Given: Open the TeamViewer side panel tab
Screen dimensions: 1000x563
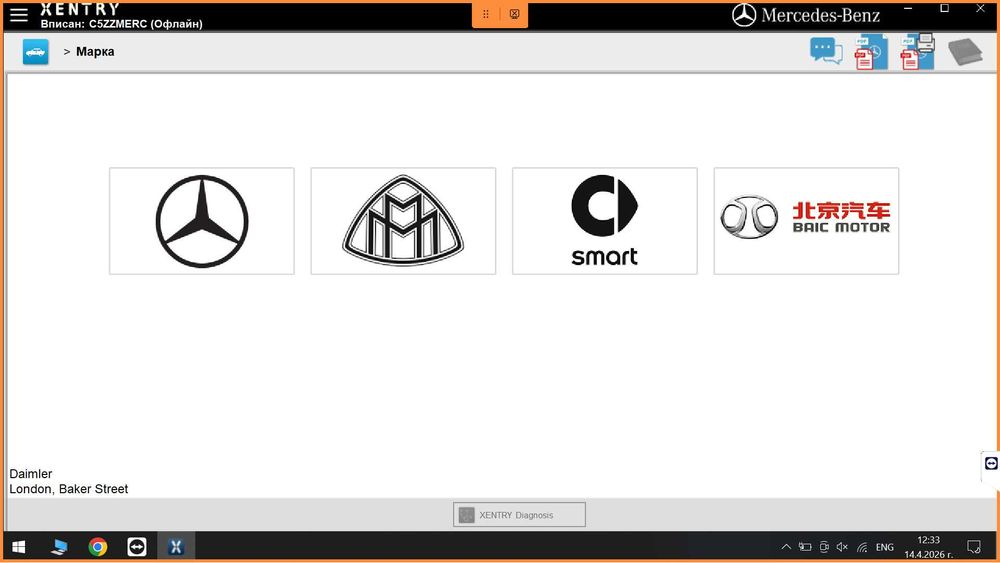Looking at the screenshot, I should 990,464.
